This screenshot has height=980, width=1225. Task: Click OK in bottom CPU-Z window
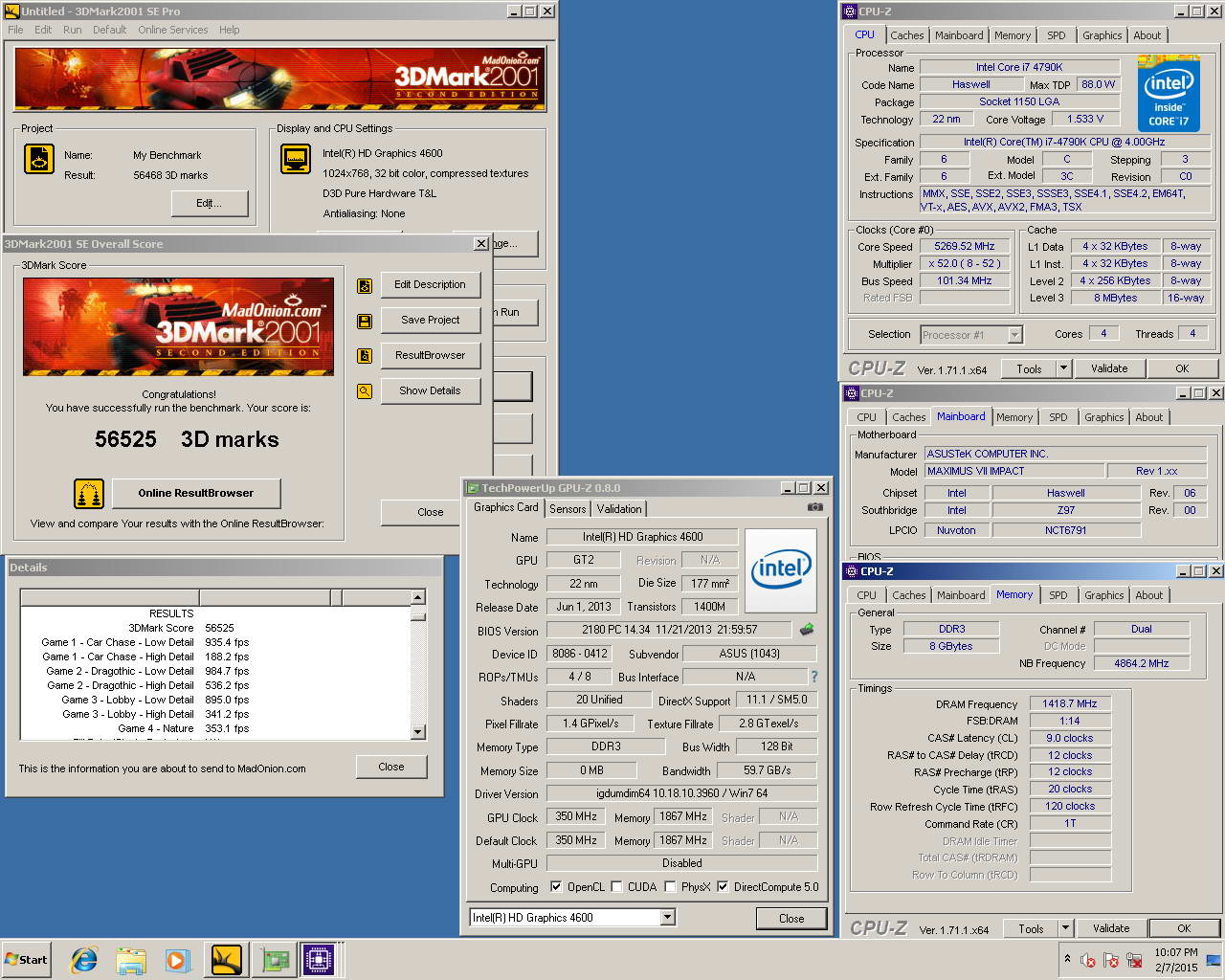pos(1184,928)
